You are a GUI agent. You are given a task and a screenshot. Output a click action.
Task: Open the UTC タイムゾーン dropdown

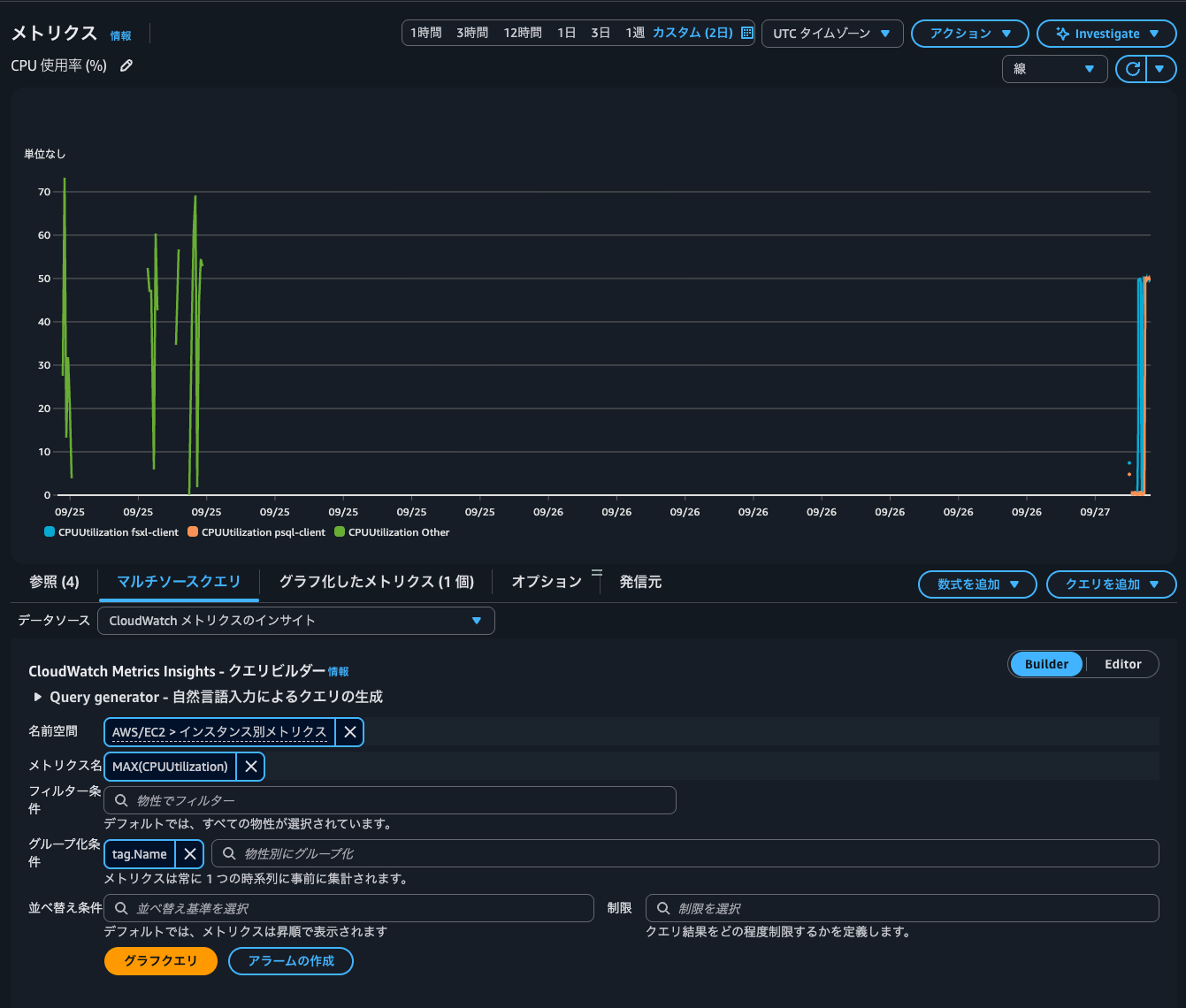(832, 34)
